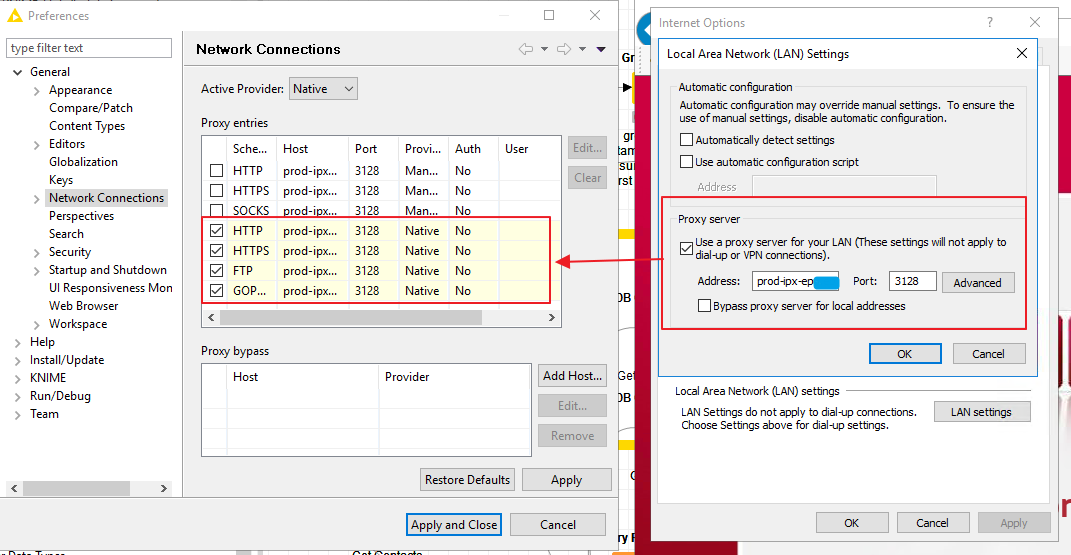The width and height of the screenshot is (1071, 555).
Task: Collapse the General tree node
Action: [x=17, y=72]
